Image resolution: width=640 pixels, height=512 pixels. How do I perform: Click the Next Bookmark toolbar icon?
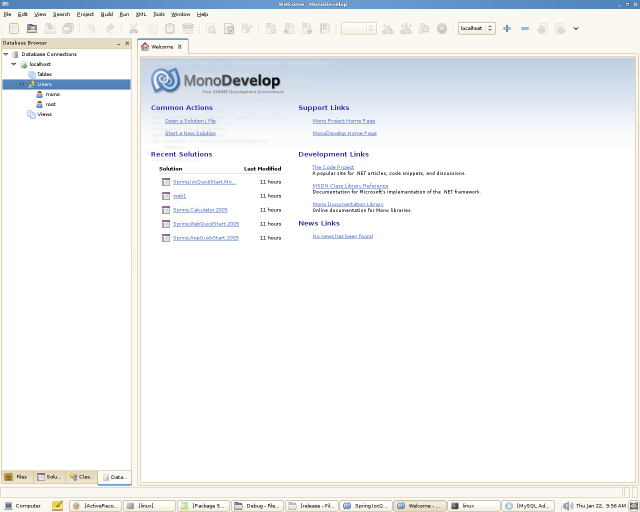(307, 28)
